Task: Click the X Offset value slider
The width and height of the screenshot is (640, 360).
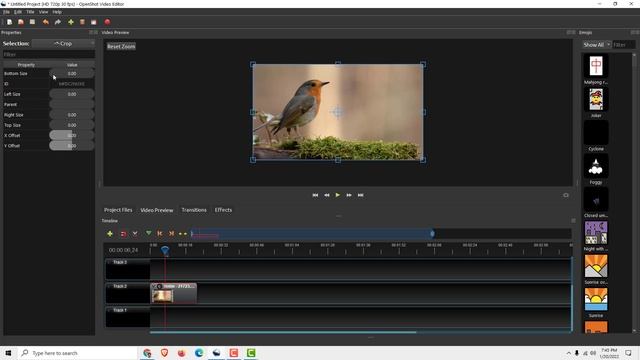Action: tap(72, 135)
